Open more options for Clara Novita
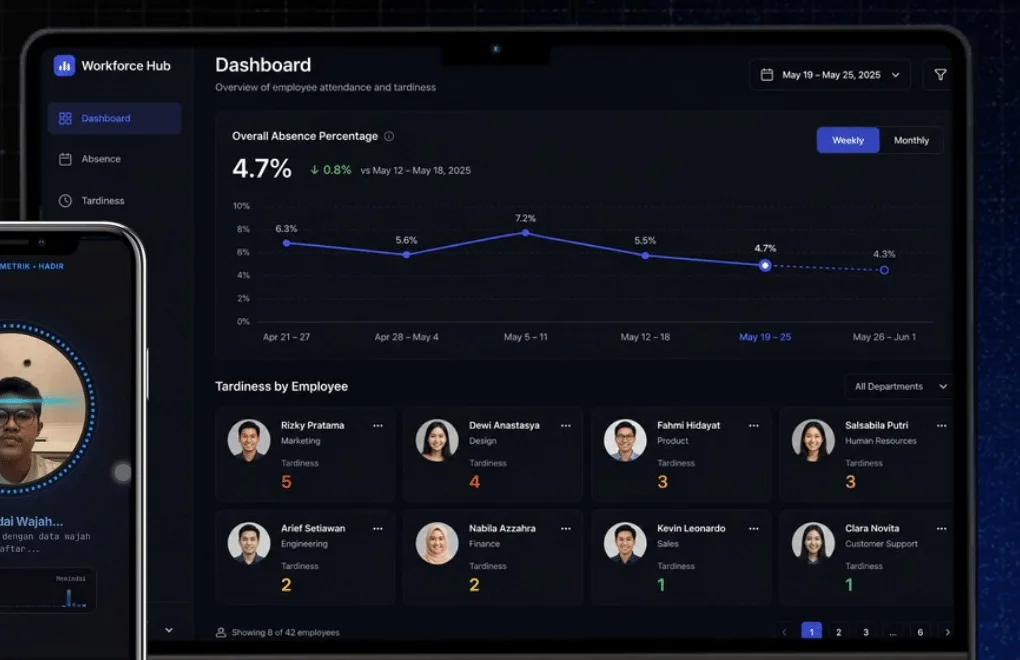The image size is (1020, 660). point(941,529)
